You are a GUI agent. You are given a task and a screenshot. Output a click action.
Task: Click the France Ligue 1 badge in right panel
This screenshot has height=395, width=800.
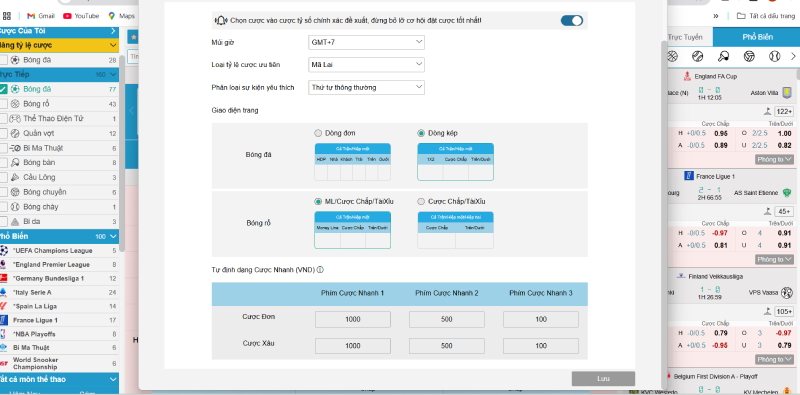click(x=688, y=176)
